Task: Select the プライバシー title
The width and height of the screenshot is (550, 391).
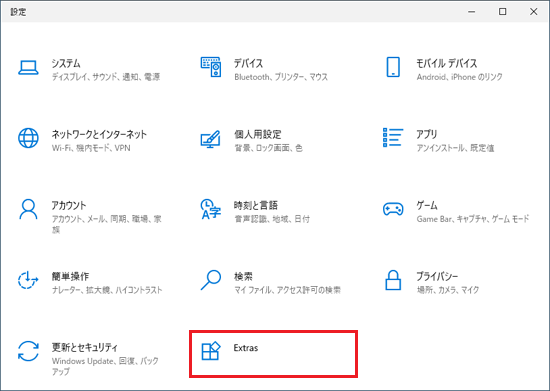Action: 437,276
